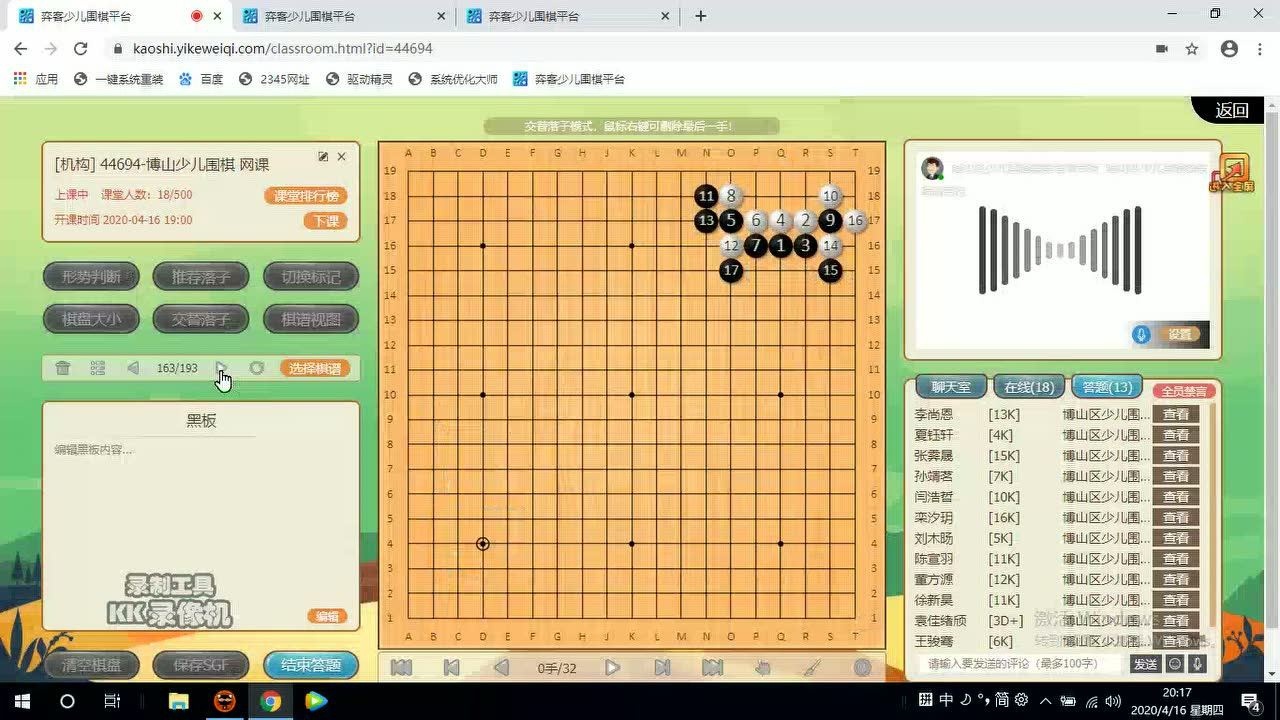
Task: Click the pointer hand tool below the board
Action: tap(762, 667)
